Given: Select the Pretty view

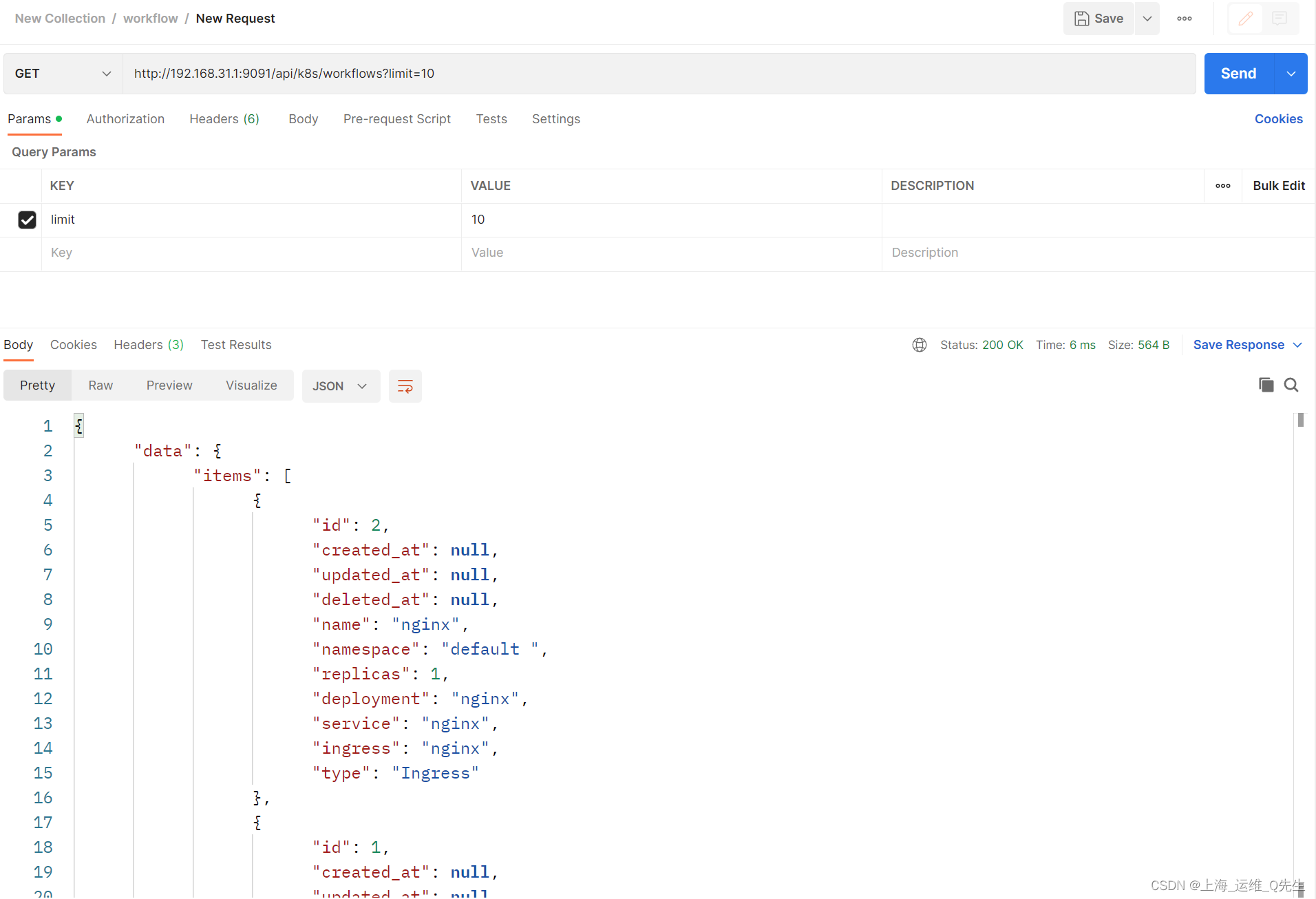Looking at the screenshot, I should coord(37,385).
